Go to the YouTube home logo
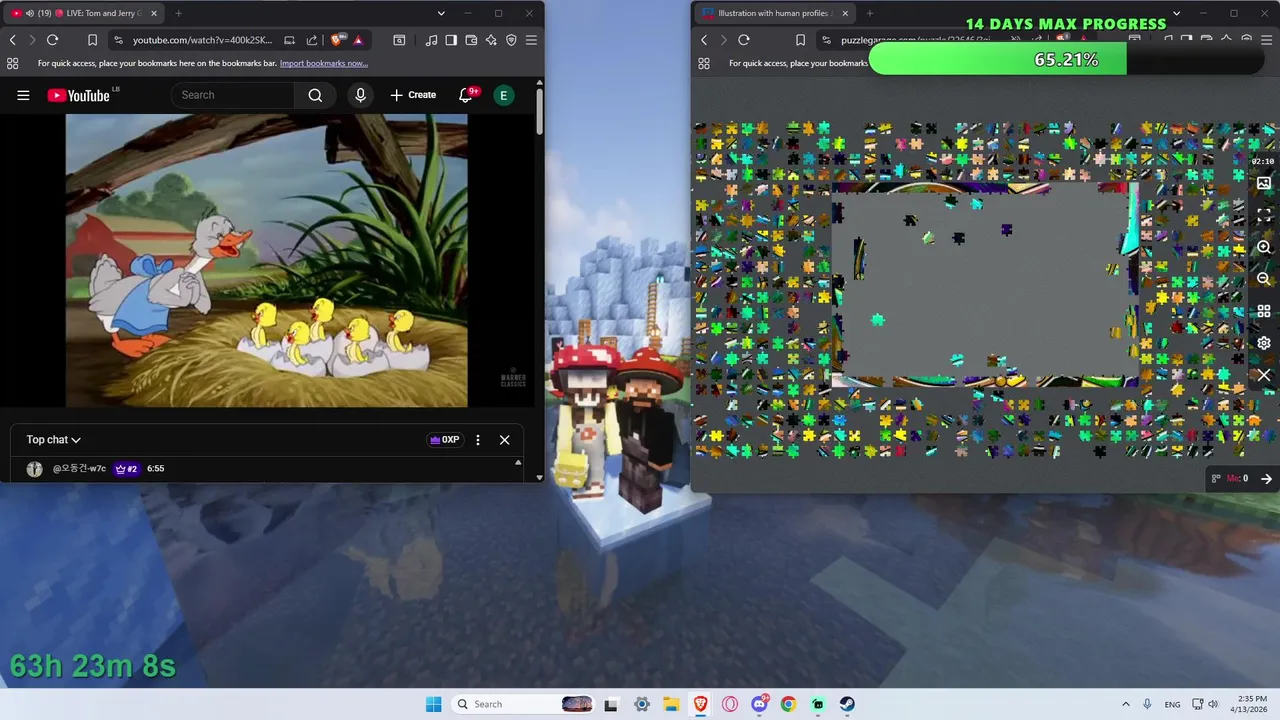The height and width of the screenshot is (720, 1280). (x=78, y=95)
